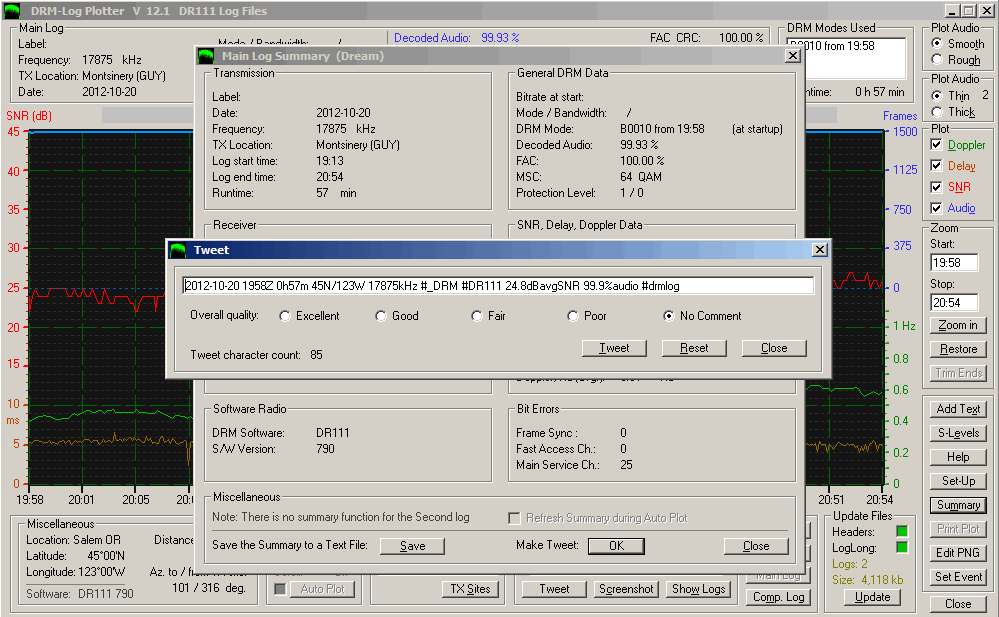Click the green Headers status indicator
This screenshot has width=999, height=617.
click(x=902, y=532)
